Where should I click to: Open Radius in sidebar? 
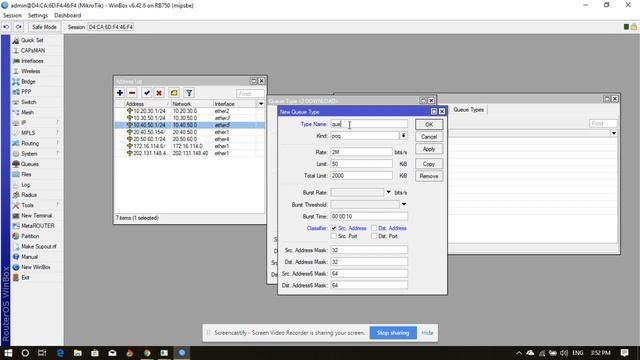[29, 195]
